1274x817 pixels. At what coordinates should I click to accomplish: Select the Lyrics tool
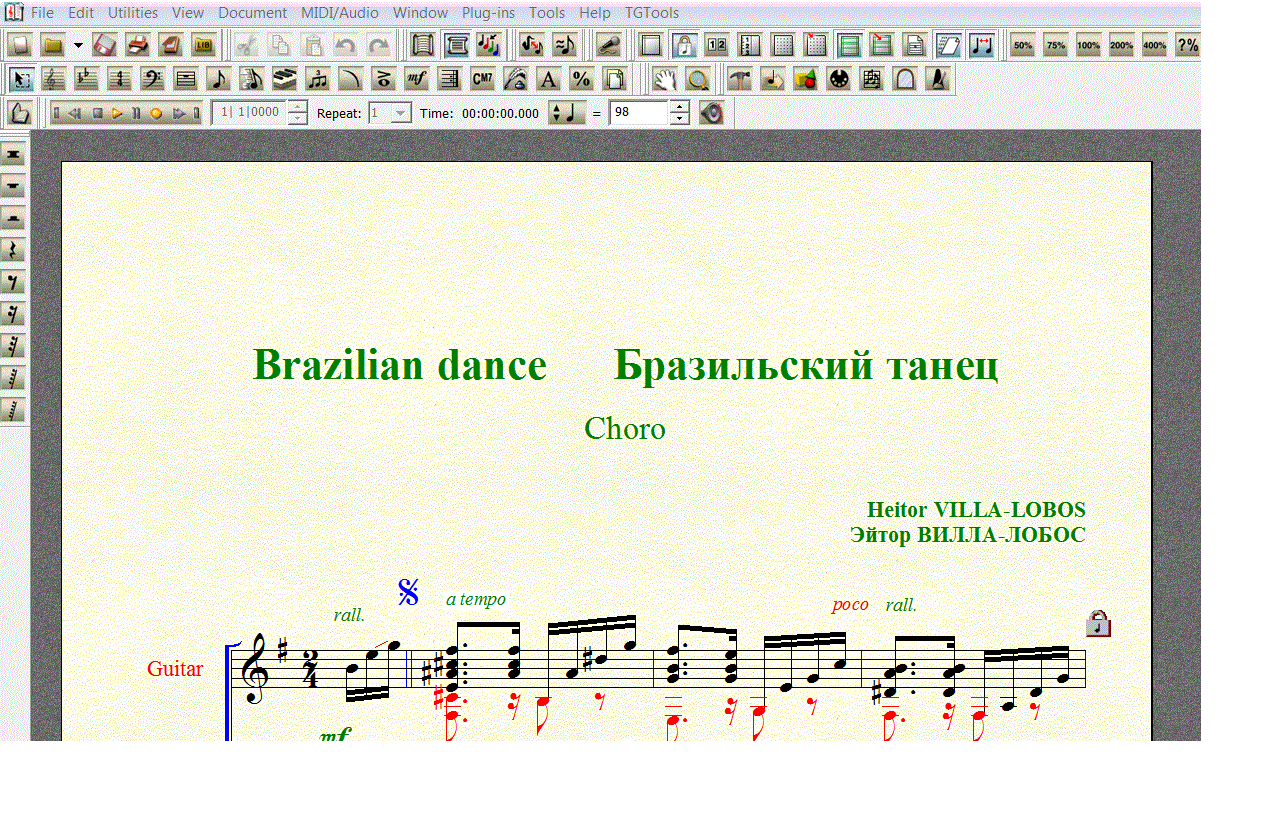click(x=516, y=79)
